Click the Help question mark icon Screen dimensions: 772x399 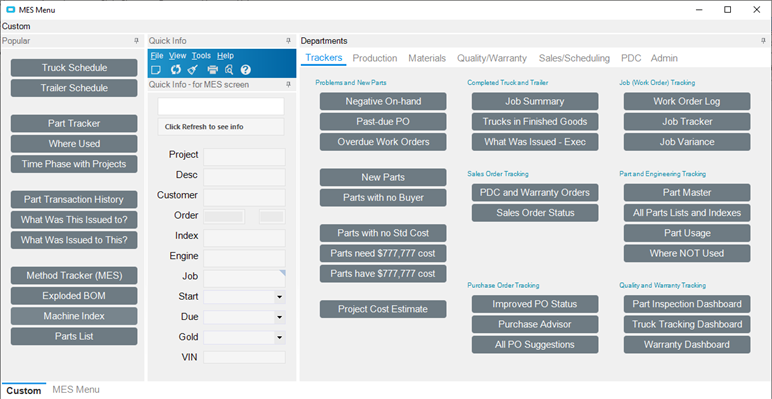pos(246,70)
